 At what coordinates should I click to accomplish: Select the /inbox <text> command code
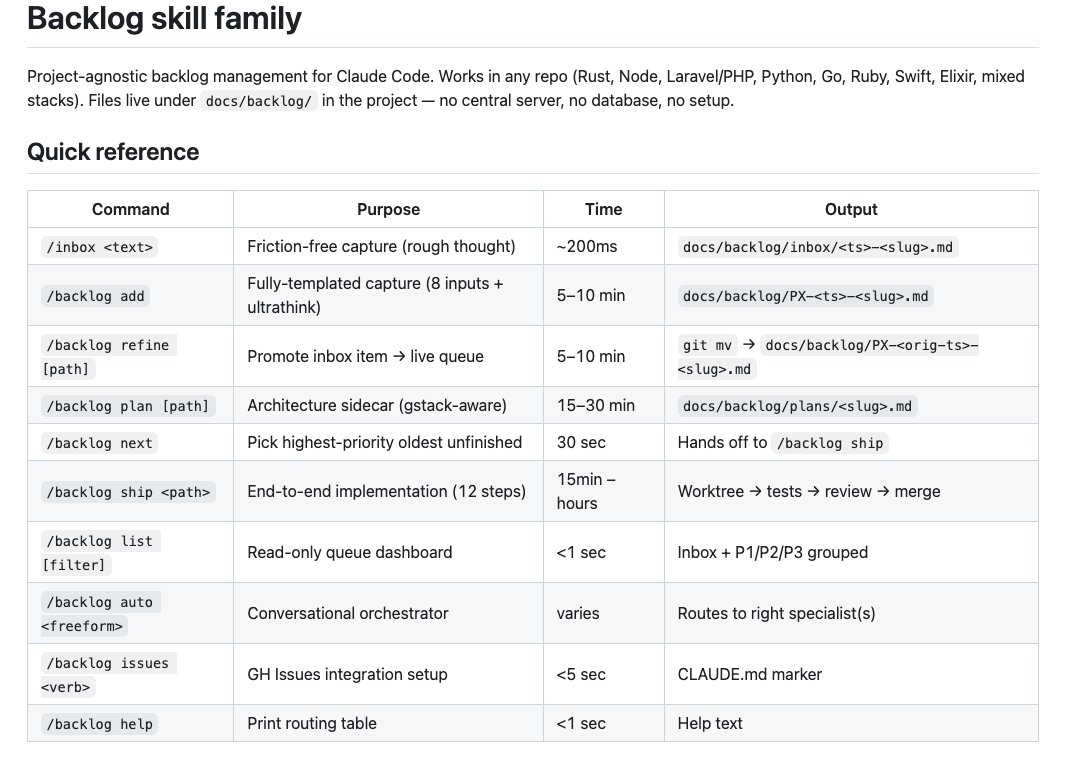(x=100, y=247)
